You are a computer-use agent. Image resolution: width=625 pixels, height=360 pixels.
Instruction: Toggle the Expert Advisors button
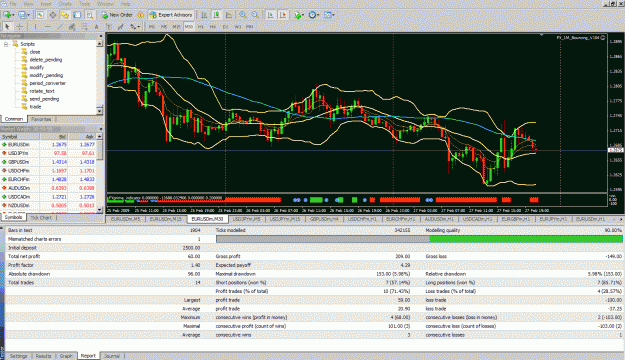click(x=171, y=15)
